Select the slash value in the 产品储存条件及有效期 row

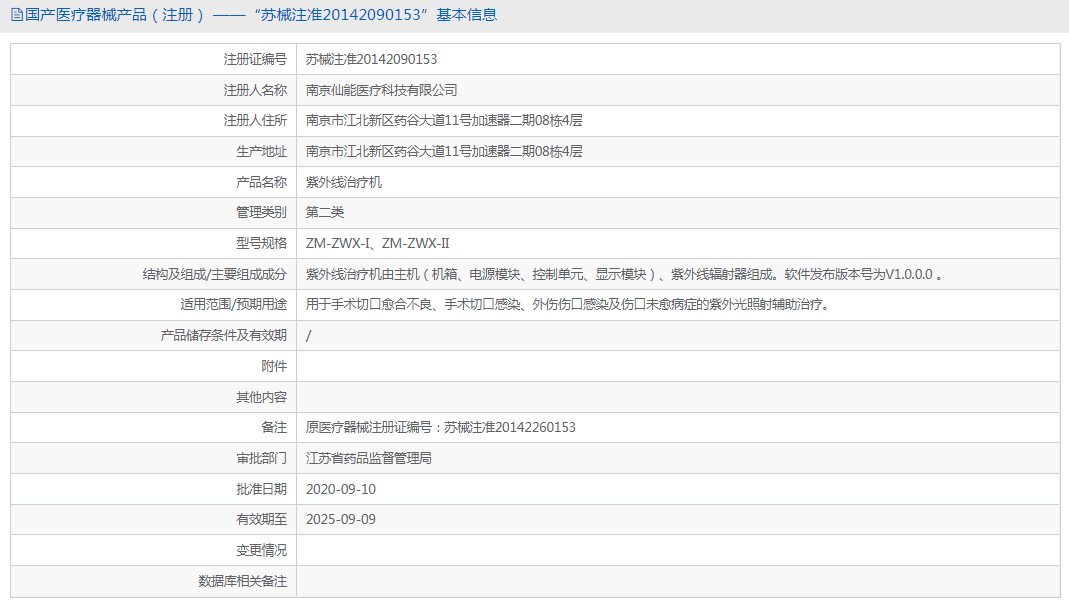click(x=309, y=336)
